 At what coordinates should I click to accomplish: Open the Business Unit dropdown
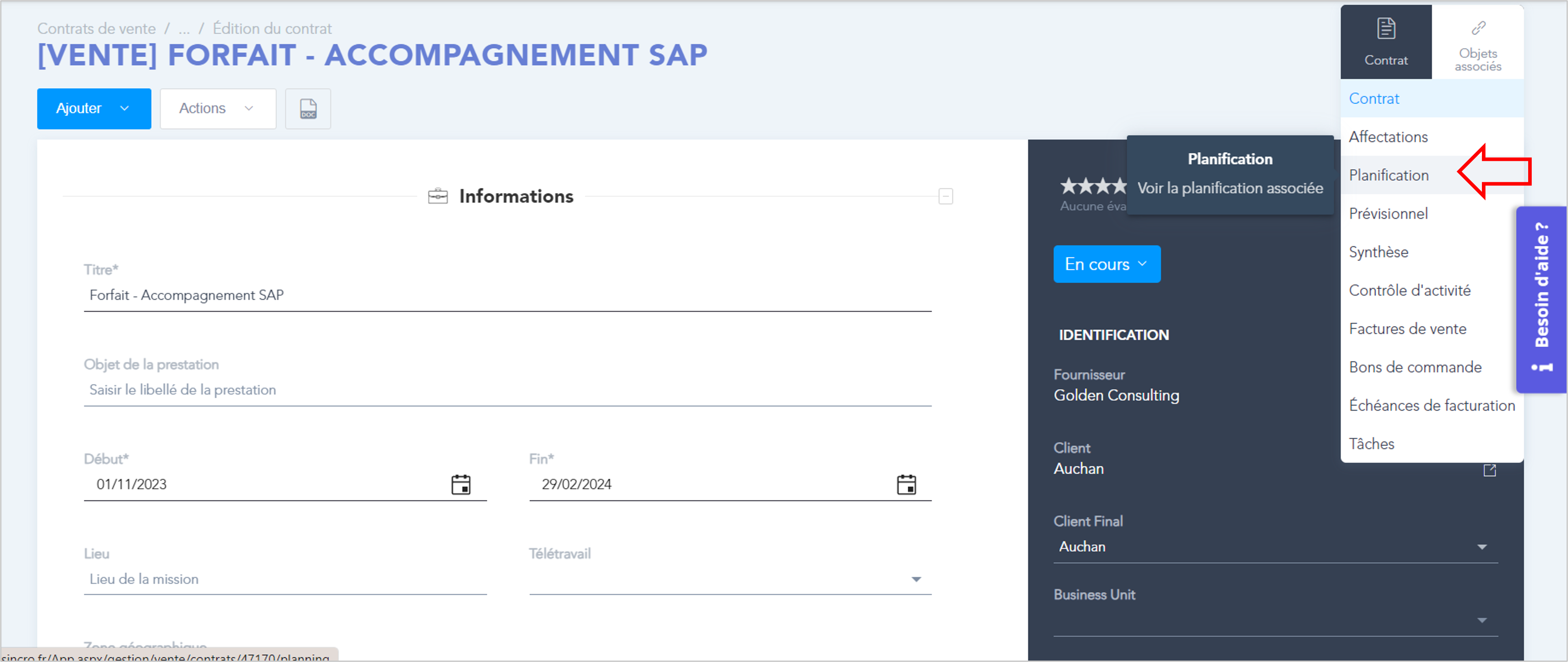1275,620
